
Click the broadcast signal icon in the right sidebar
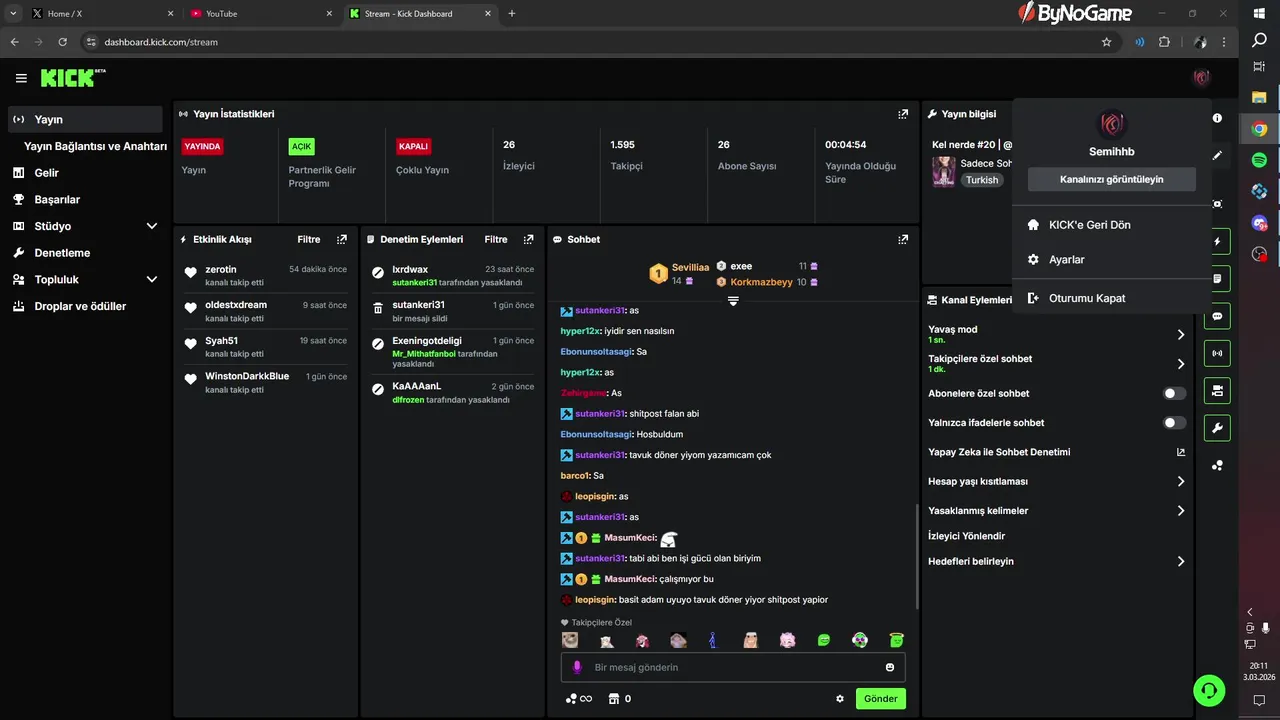point(1217,353)
